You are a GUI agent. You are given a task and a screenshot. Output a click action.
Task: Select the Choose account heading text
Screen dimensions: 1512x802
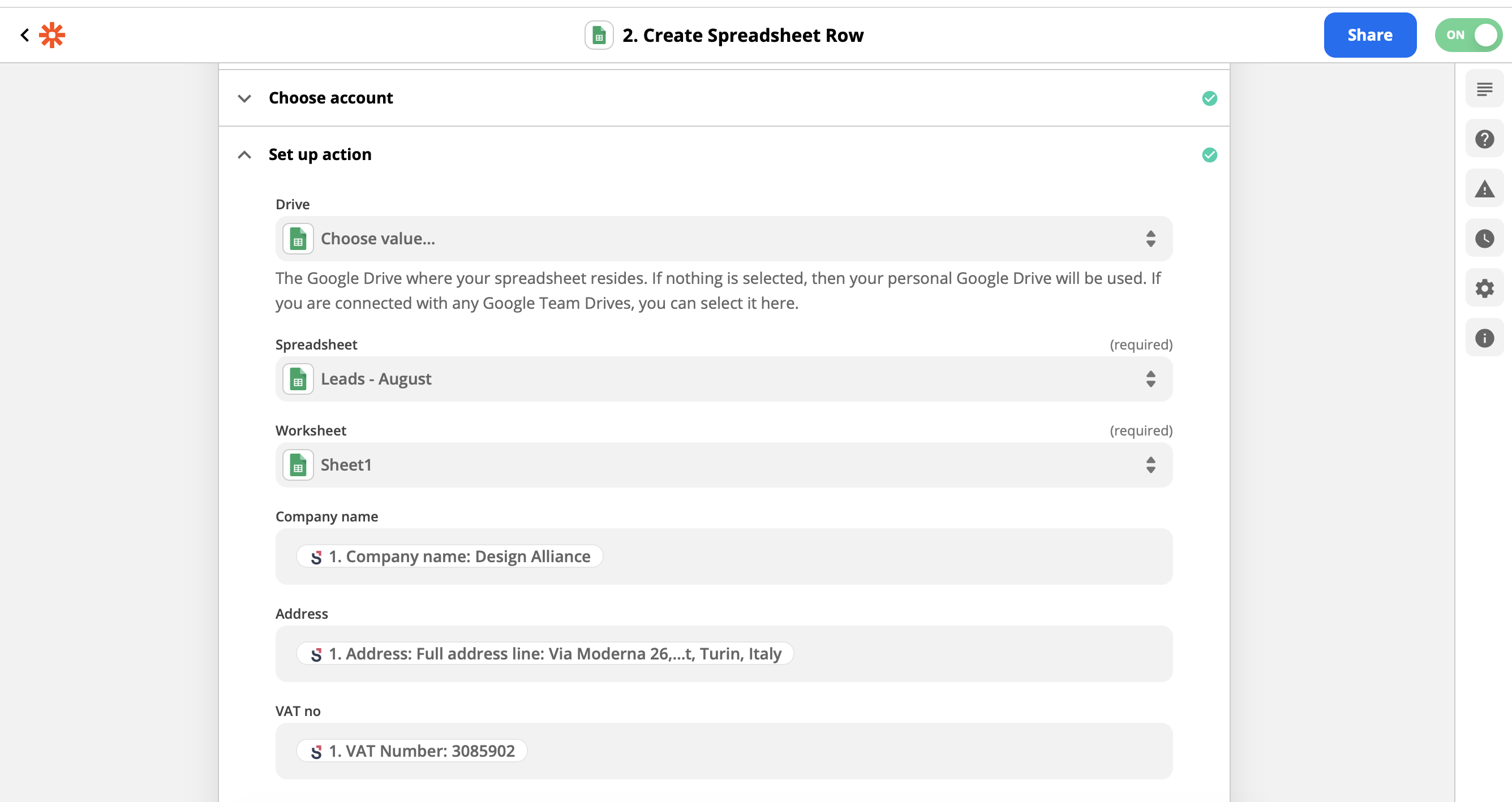(331, 98)
